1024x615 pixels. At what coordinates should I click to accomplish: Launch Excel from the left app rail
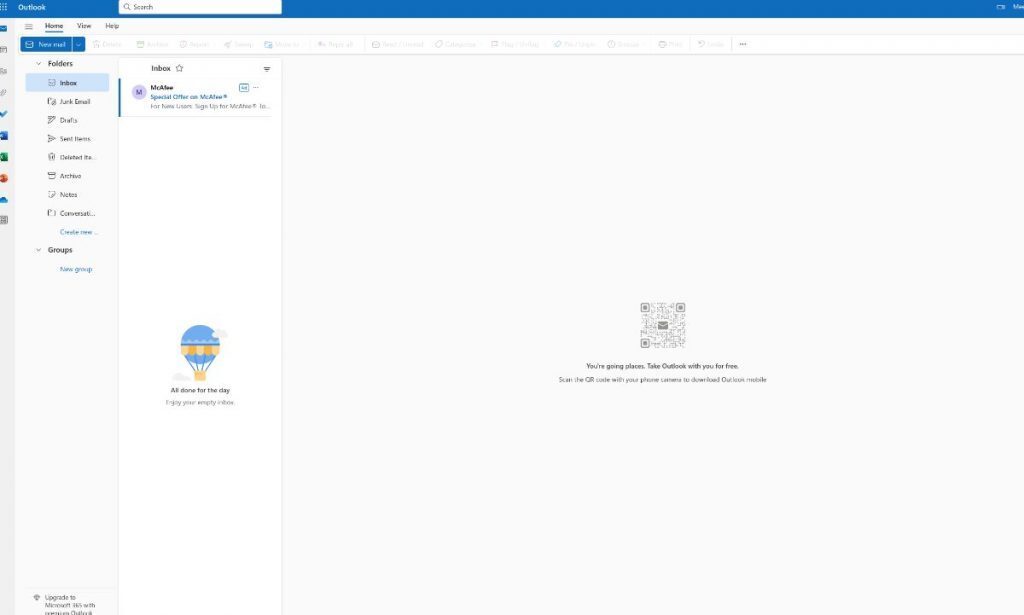click(x=5, y=157)
